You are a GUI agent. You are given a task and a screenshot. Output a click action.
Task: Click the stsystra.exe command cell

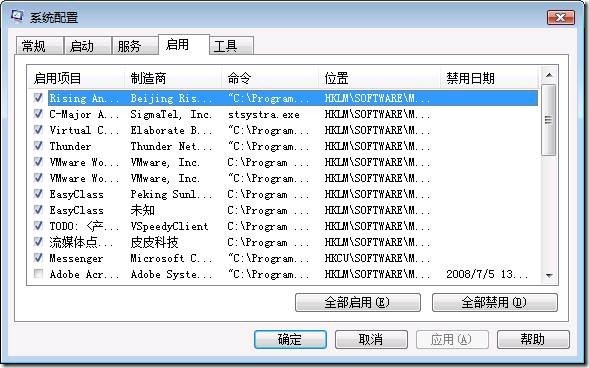(264, 114)
